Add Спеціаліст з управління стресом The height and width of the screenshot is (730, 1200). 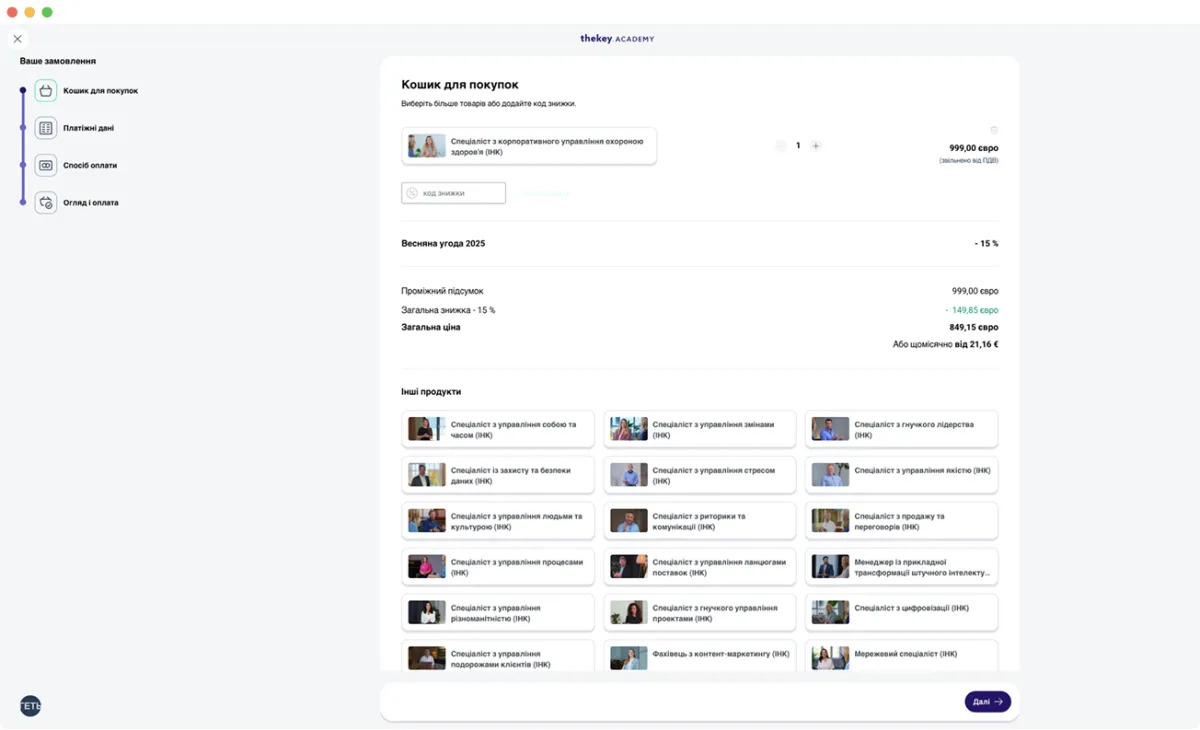click(700, 475)
